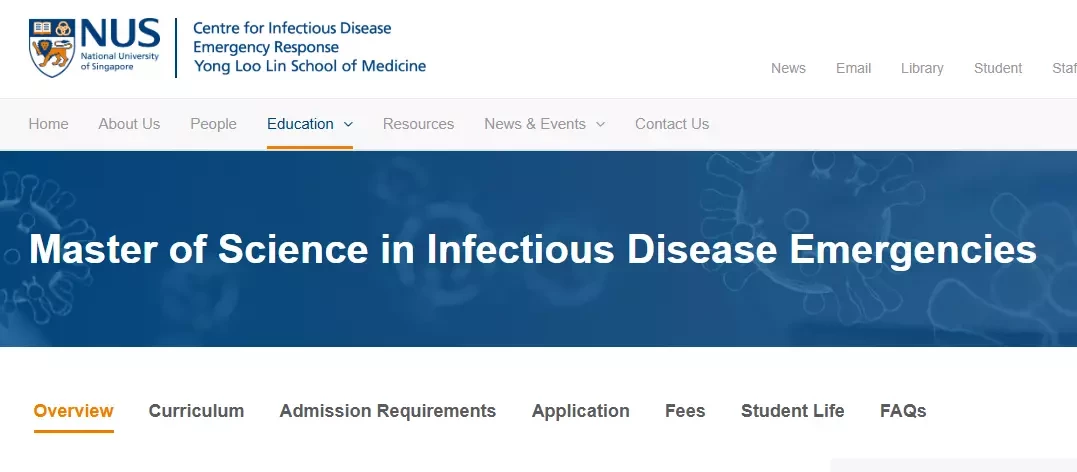The image size is (1077, 472).
Task: Open the People page
Action: (x=214, y=124)
